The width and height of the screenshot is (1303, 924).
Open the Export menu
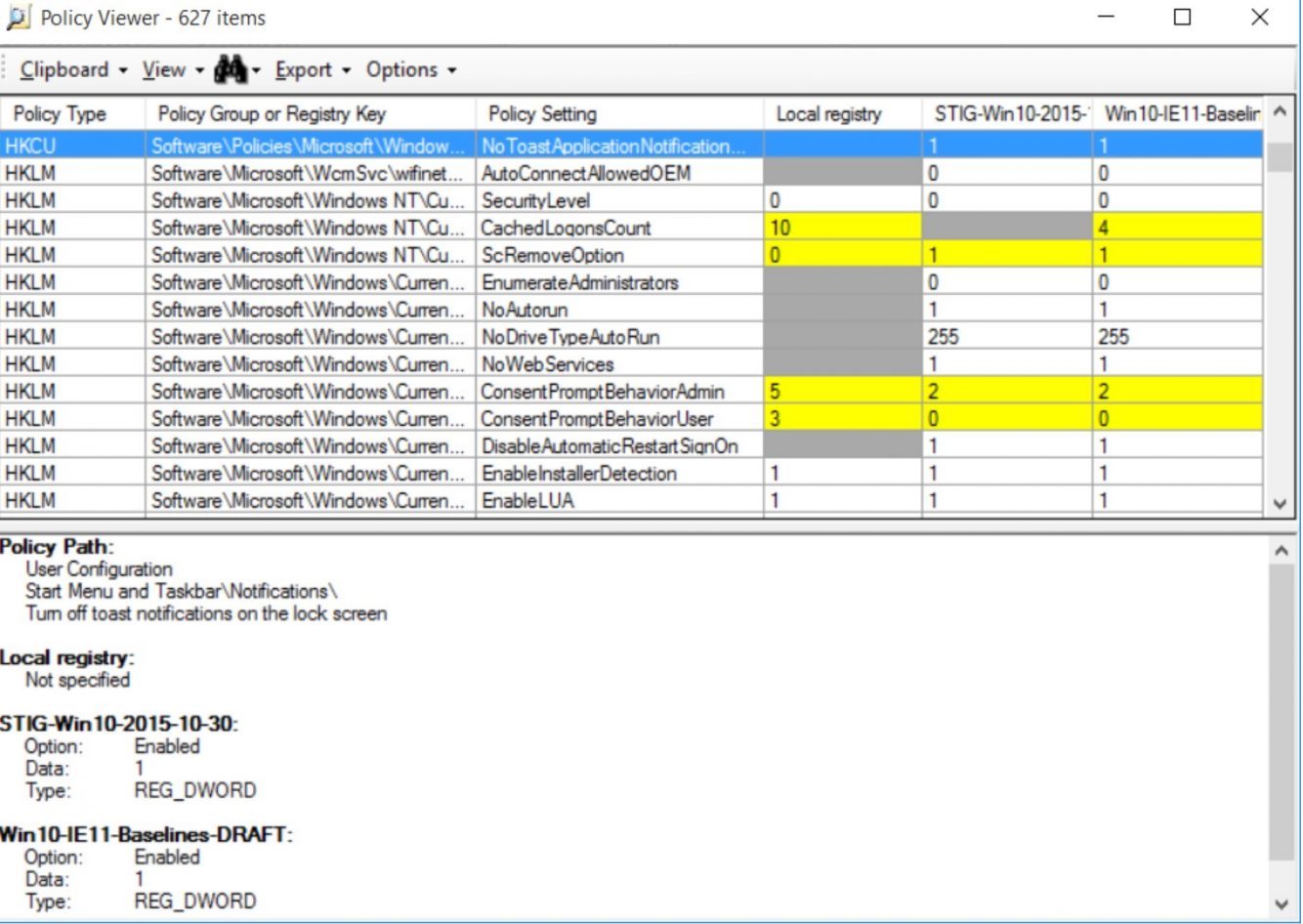click(x=307, y=69)
